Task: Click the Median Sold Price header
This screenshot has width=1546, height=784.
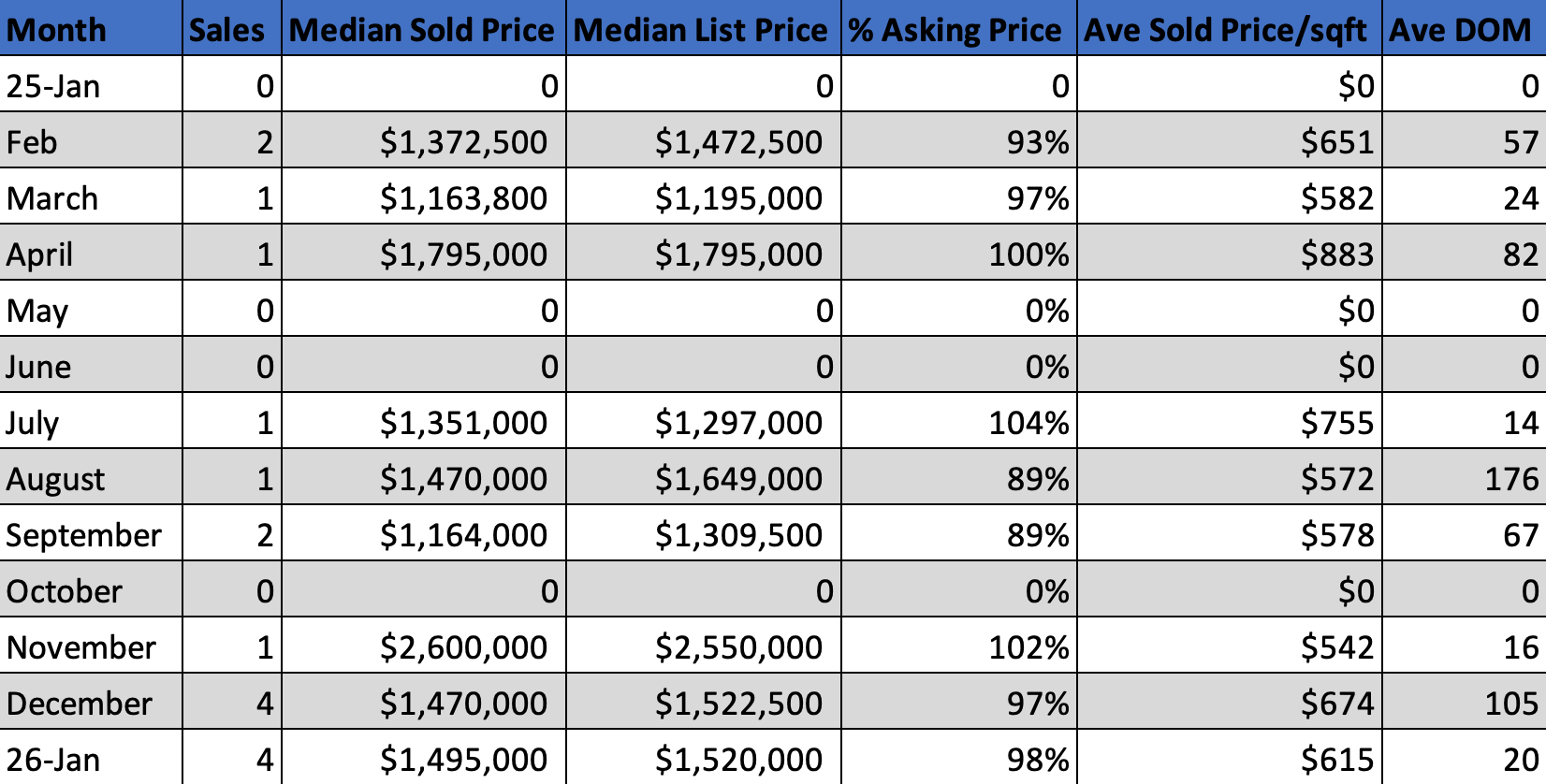Action: pos(422,30)
